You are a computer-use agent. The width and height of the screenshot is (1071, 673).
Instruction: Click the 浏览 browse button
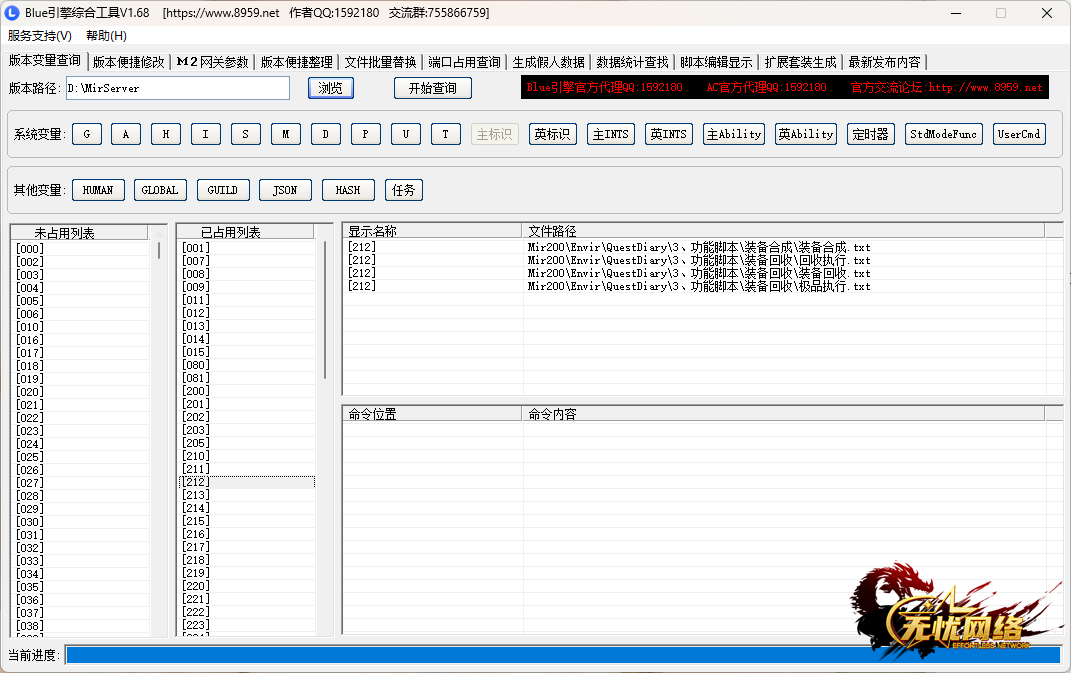(331, 88)
